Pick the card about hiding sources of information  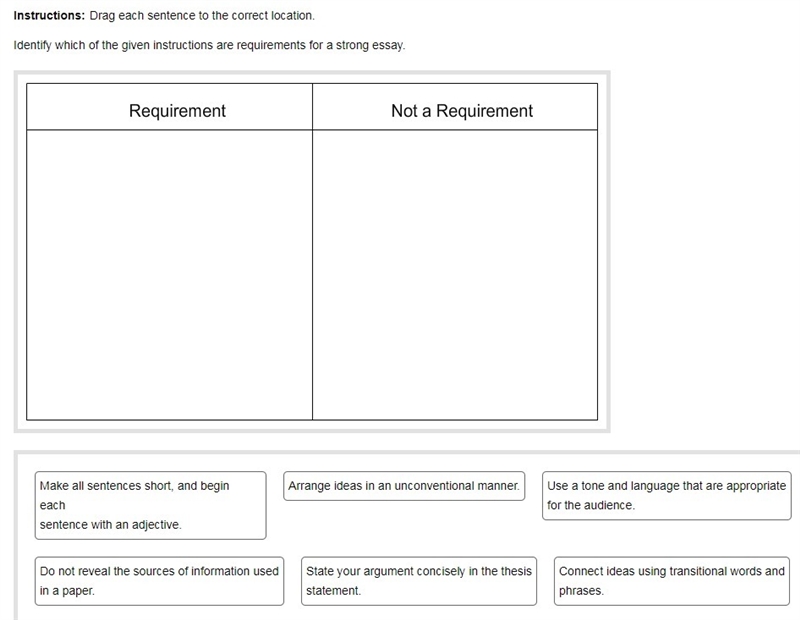(x=159, y=581)
